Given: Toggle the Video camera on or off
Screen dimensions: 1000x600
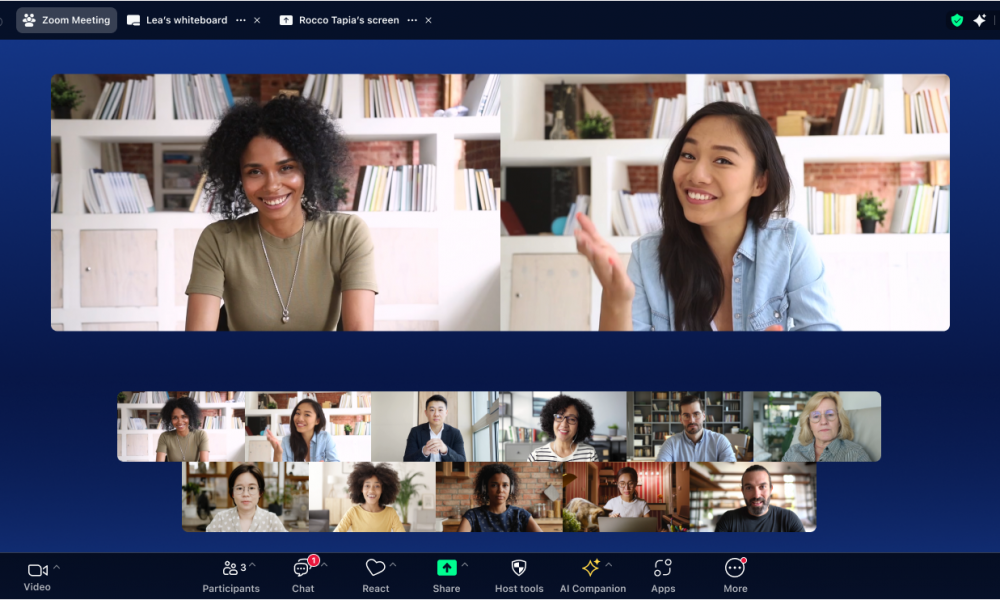Looking at the screenshot, I should tap(37, 569).
